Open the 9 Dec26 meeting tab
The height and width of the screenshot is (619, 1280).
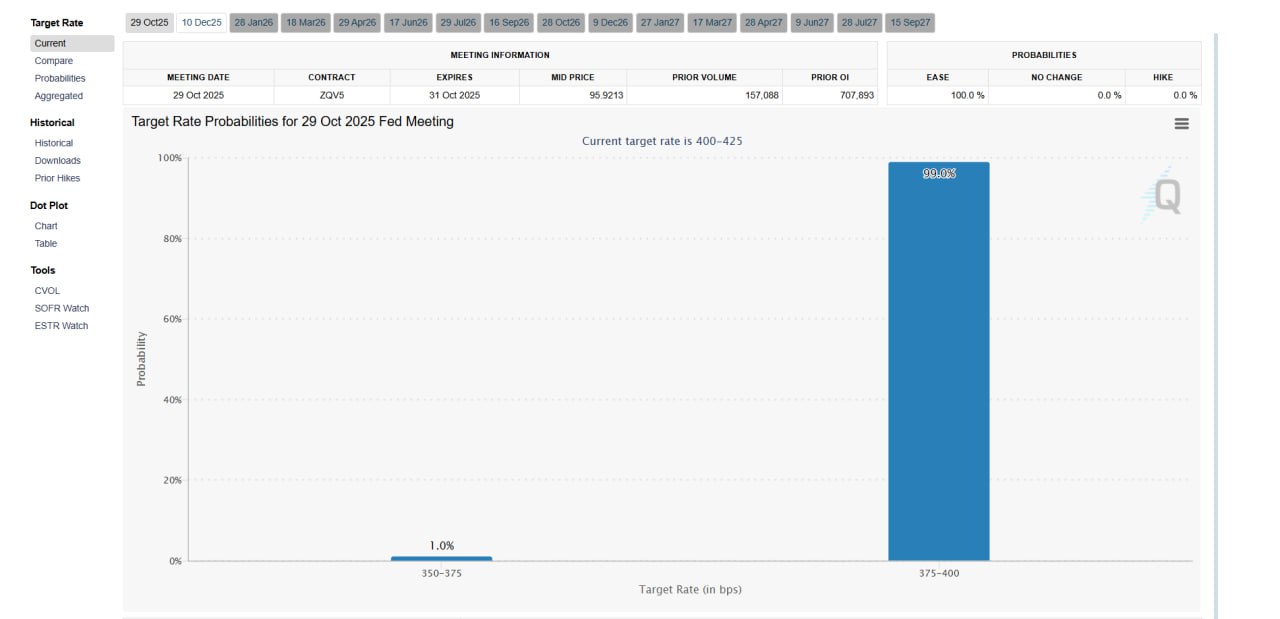click(x=610, y=22)
